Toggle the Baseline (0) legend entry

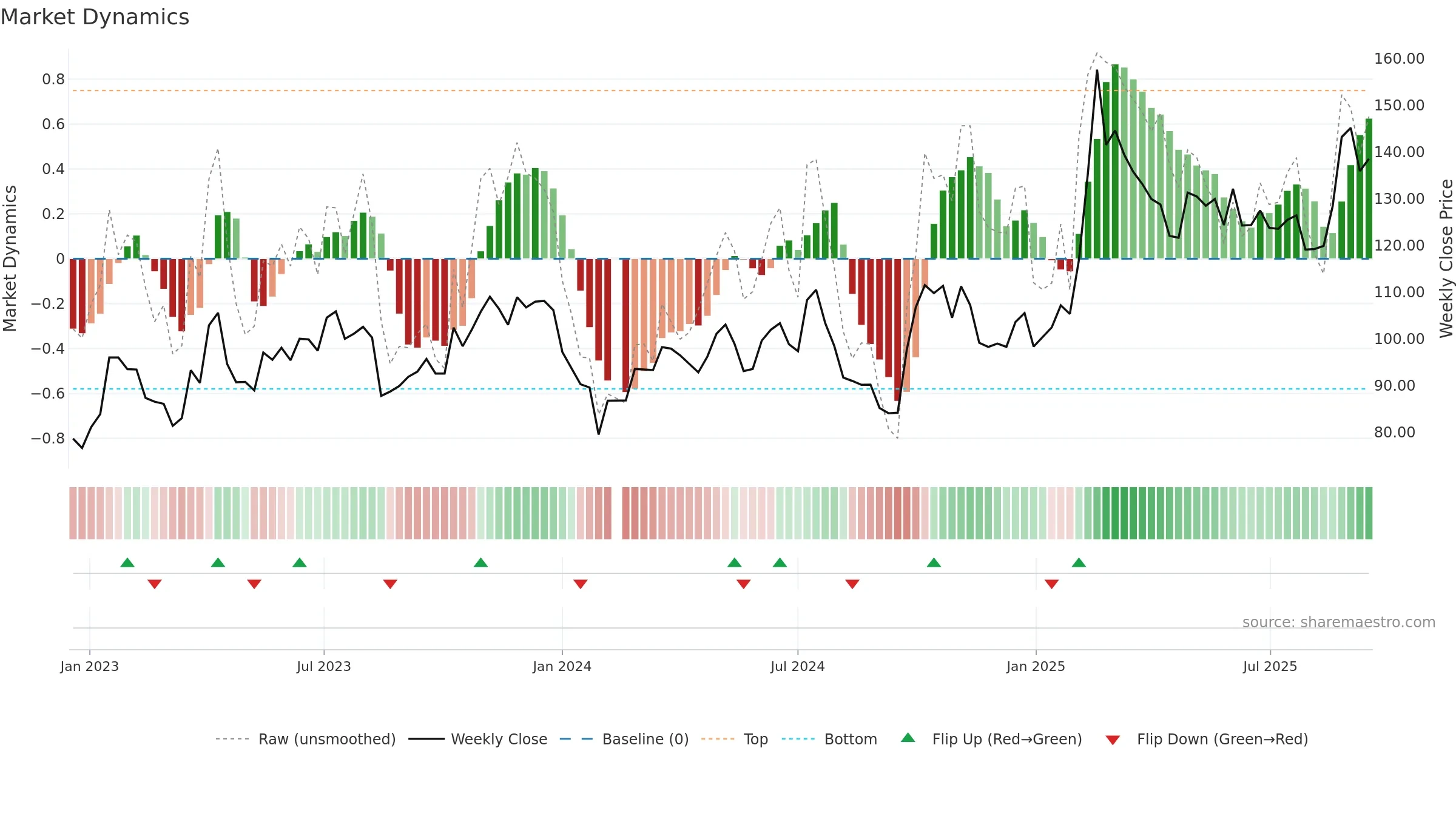(x=624, y=739)
